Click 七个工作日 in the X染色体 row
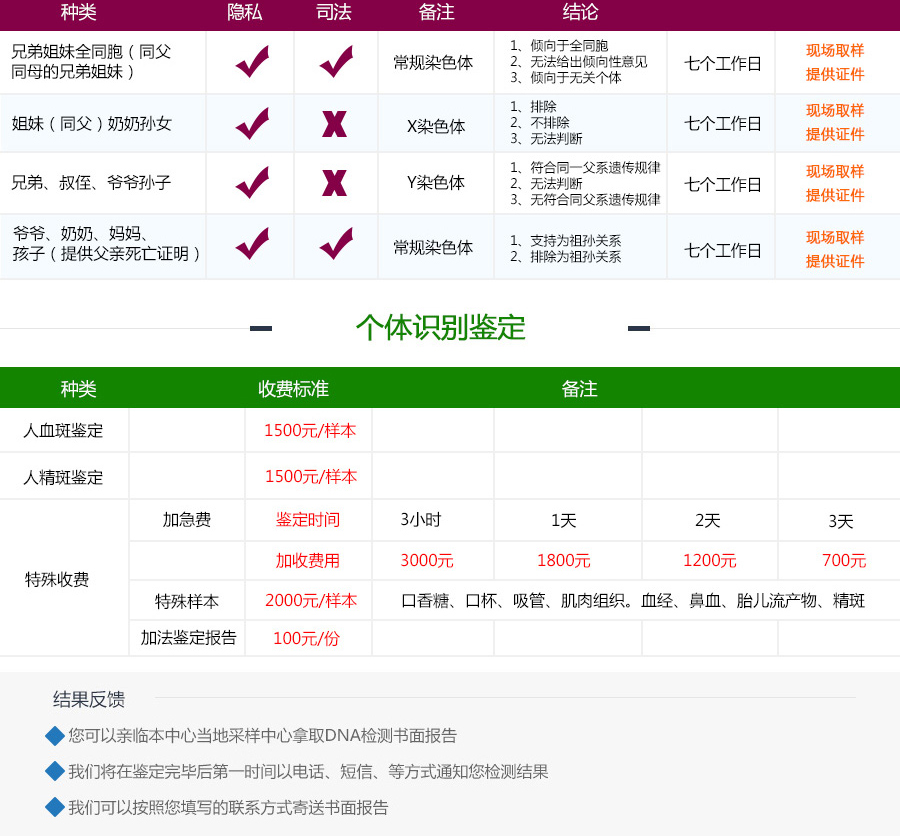The width and height of the screenshot is (900, 838). [x=723, y=123]
